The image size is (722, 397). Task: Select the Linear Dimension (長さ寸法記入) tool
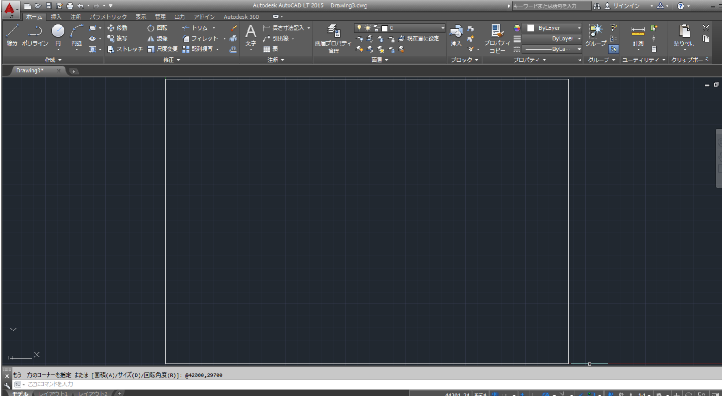pyautogui.click(x=283, y=28)
